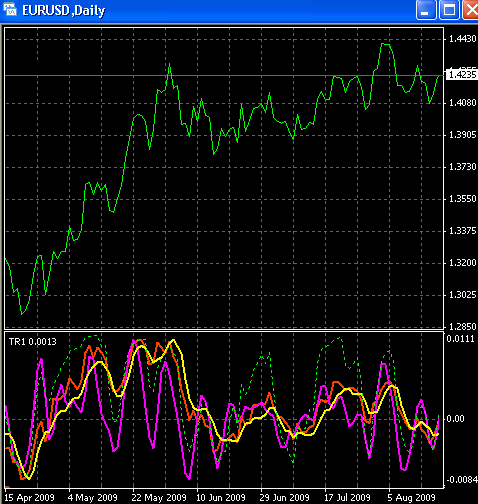Click the orange horizontal price level line
Image resolution: width=478 pixels, height=504 pixels.
[224, 76]
